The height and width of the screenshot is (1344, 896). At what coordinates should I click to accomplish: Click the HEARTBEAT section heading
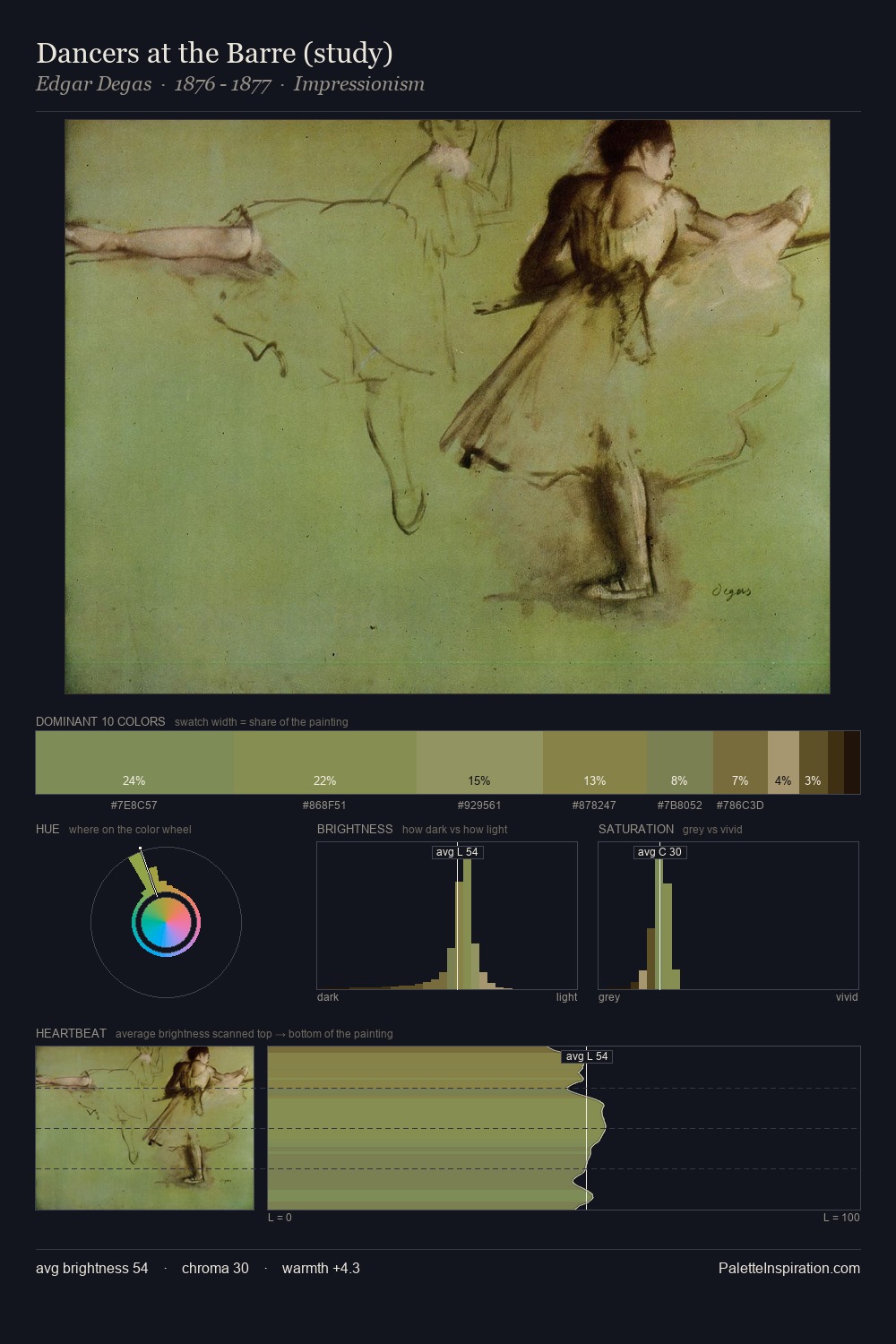point(71,1033)
